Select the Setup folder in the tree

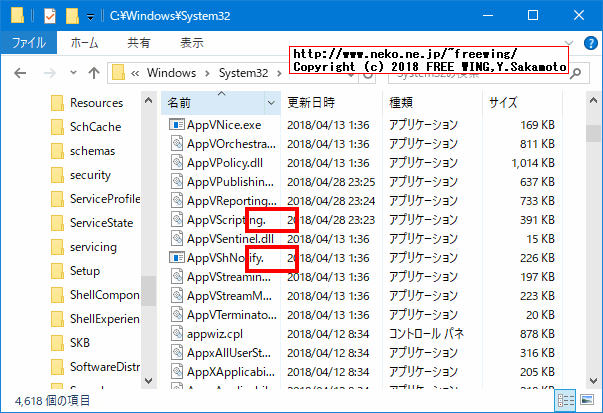point(75,271)
